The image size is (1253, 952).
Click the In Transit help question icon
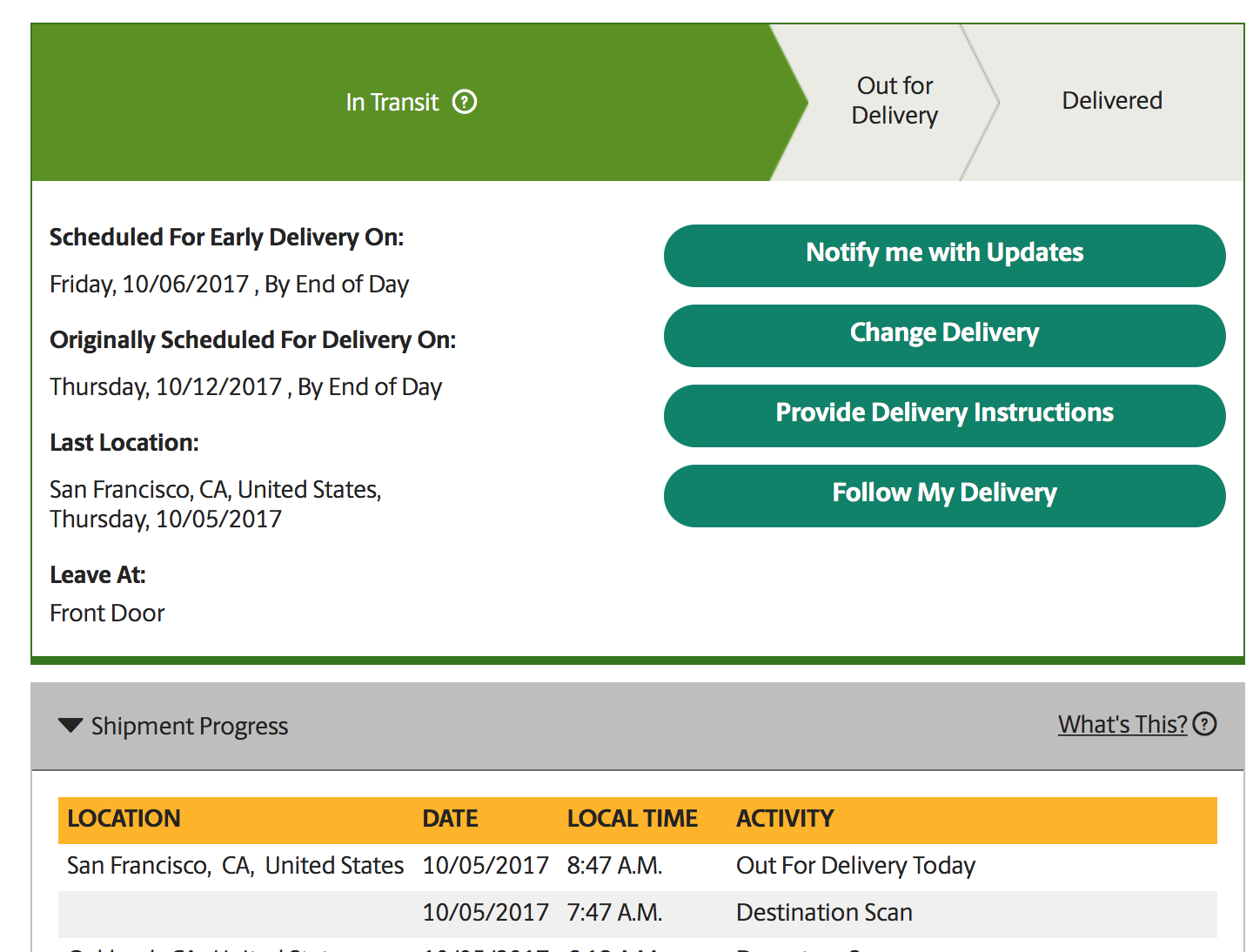465,102
